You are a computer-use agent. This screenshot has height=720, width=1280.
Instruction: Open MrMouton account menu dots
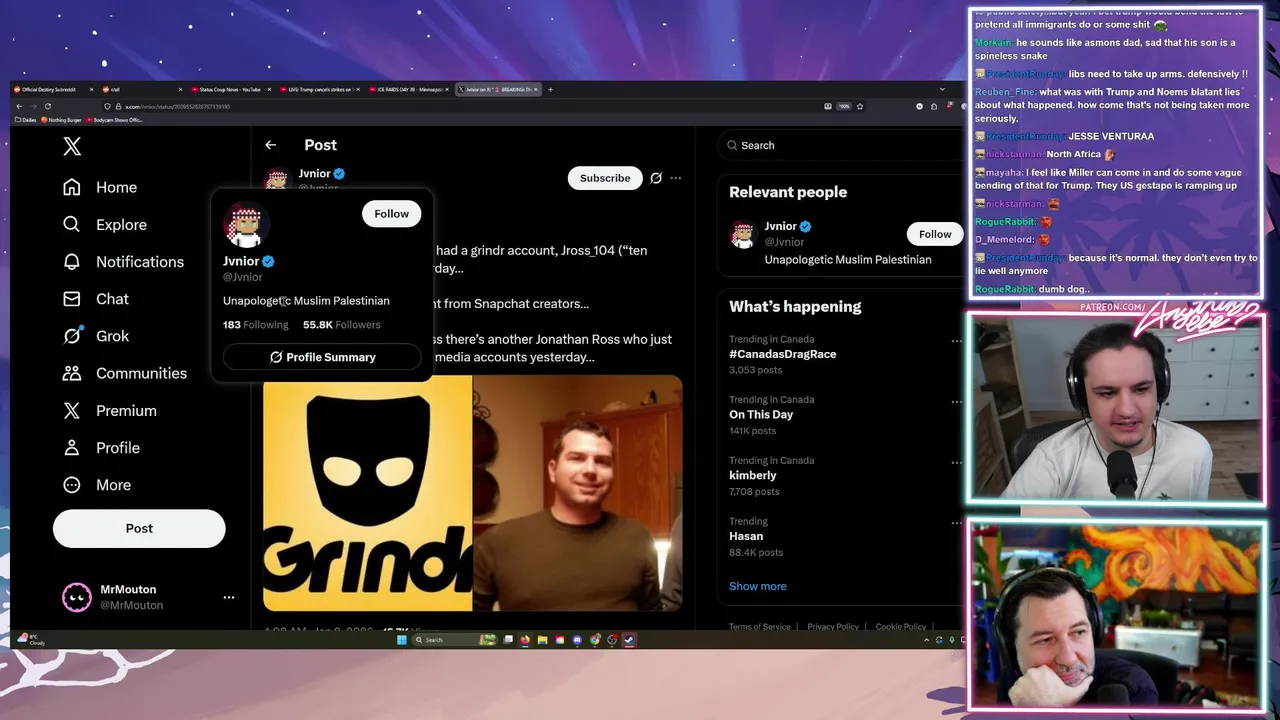click(229, 597)
